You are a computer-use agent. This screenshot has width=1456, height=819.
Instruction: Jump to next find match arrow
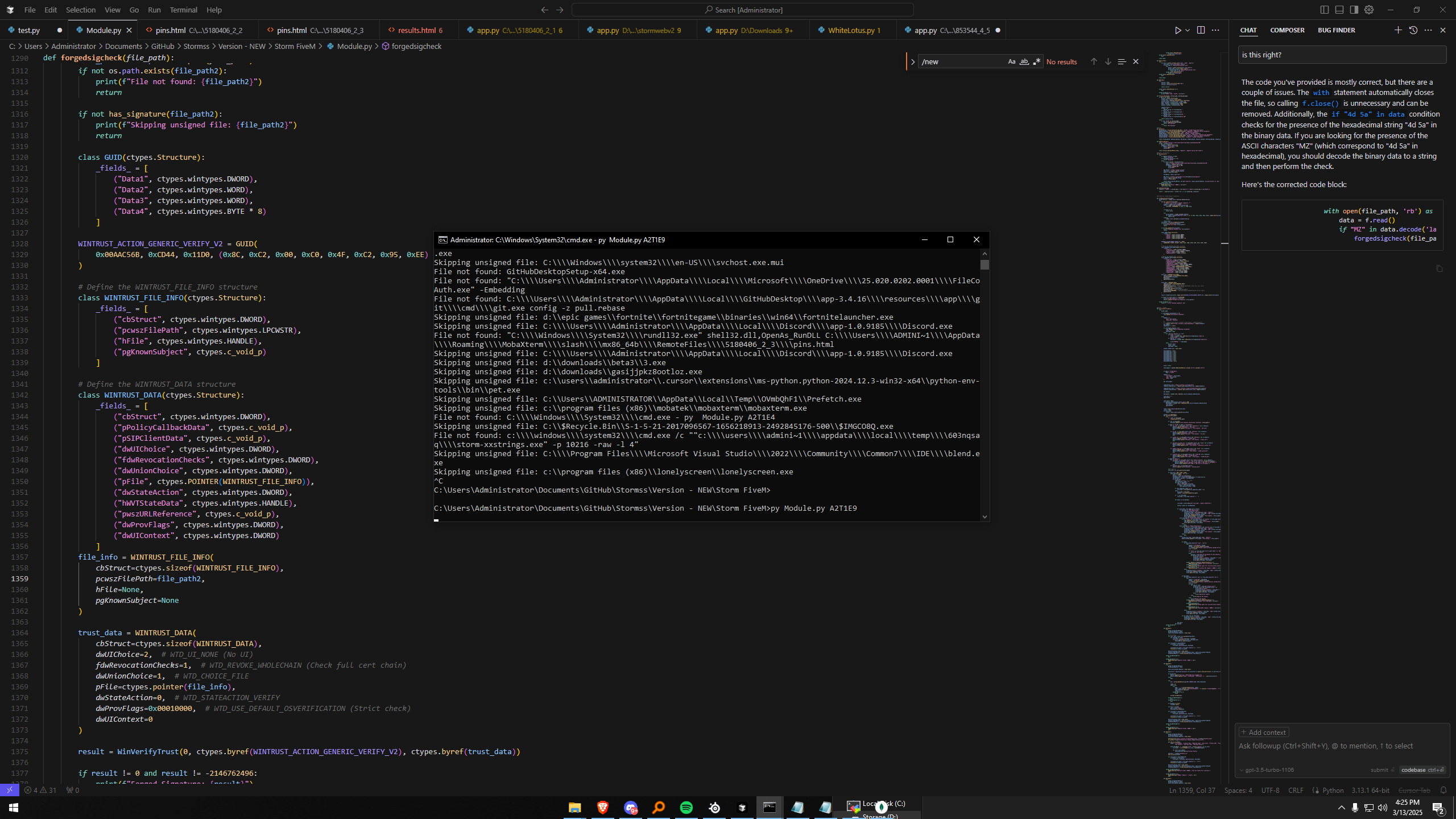1107,61
